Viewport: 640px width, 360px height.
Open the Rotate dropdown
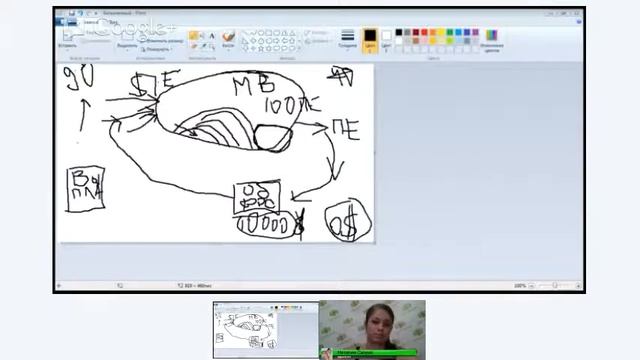point(157,49)
